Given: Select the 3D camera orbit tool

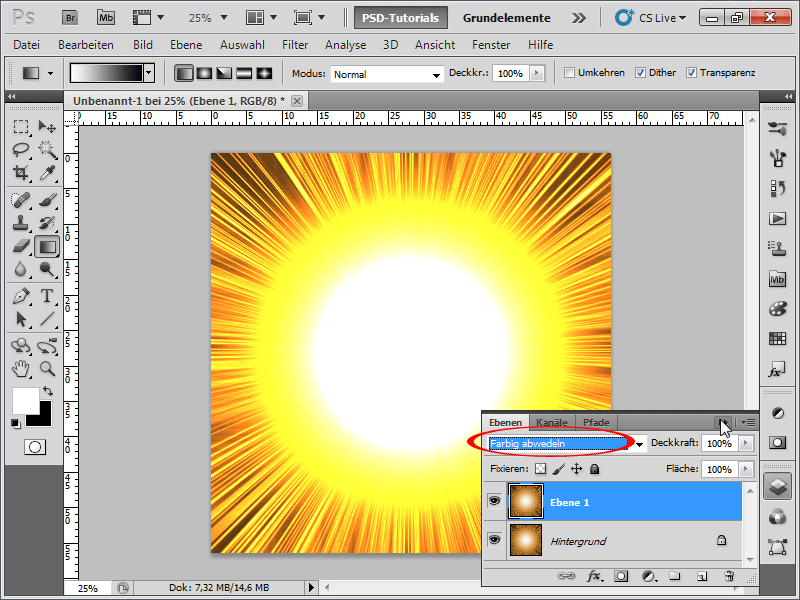Looking at the screenshot, I should pos(47,346).
